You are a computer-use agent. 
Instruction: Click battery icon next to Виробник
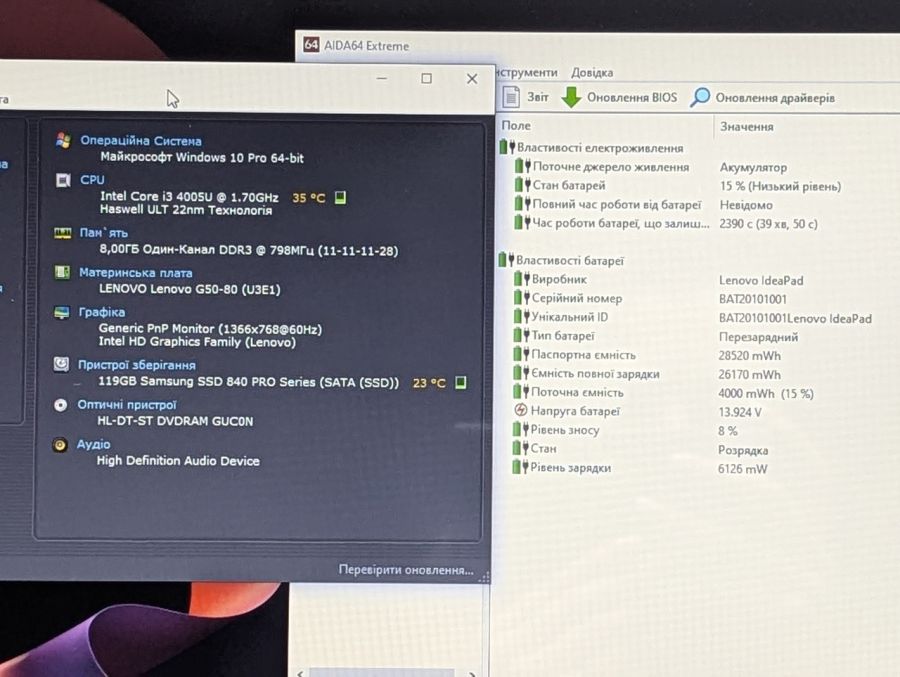click(x=521, y=279)
